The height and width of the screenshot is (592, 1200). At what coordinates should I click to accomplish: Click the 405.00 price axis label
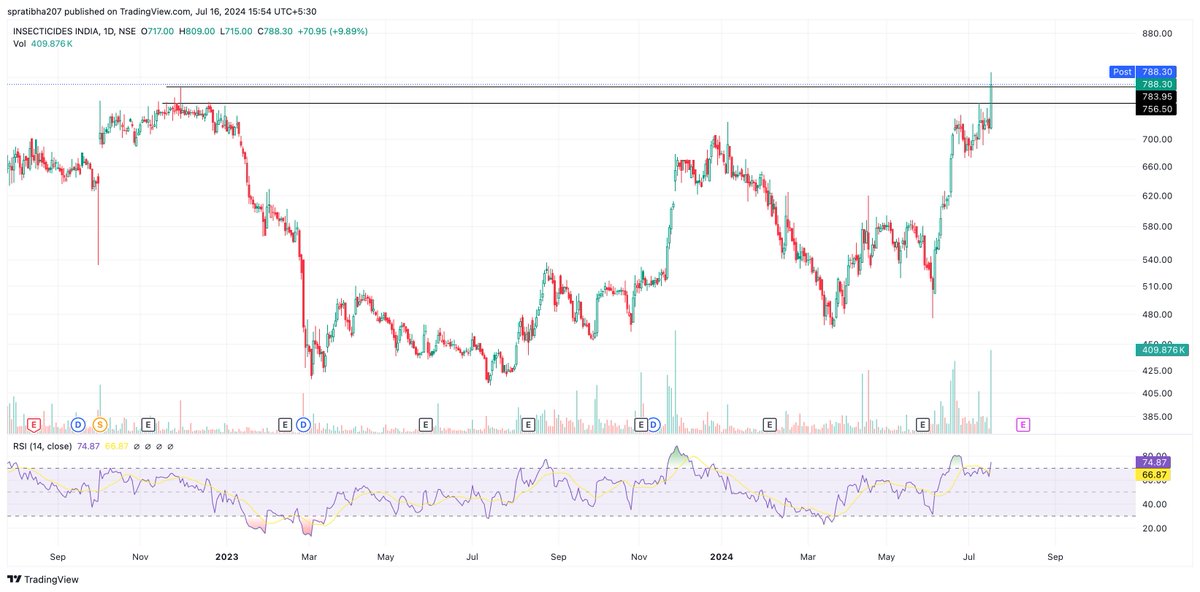(x=1158, y=394)
